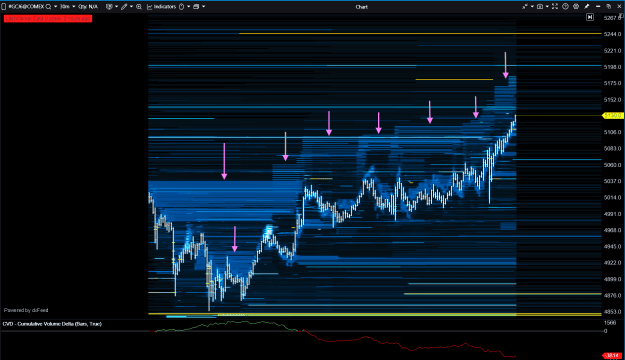Toggle the pin window icon

click(587, 6)
